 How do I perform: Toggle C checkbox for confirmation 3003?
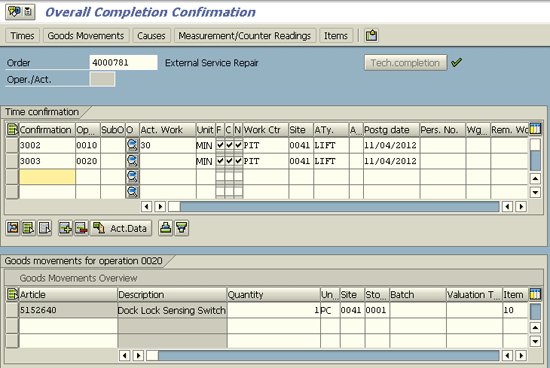pyautogui.click(x=229, y=161)
